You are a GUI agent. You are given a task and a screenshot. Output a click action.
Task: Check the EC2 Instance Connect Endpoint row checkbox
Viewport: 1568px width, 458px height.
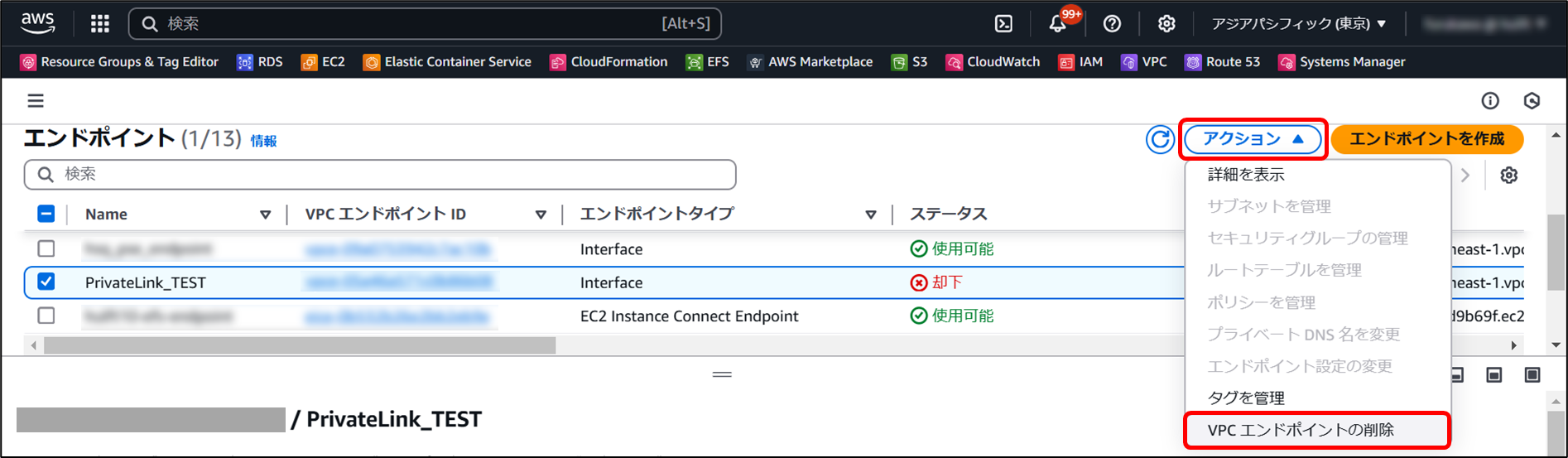[x=46, y=316]
